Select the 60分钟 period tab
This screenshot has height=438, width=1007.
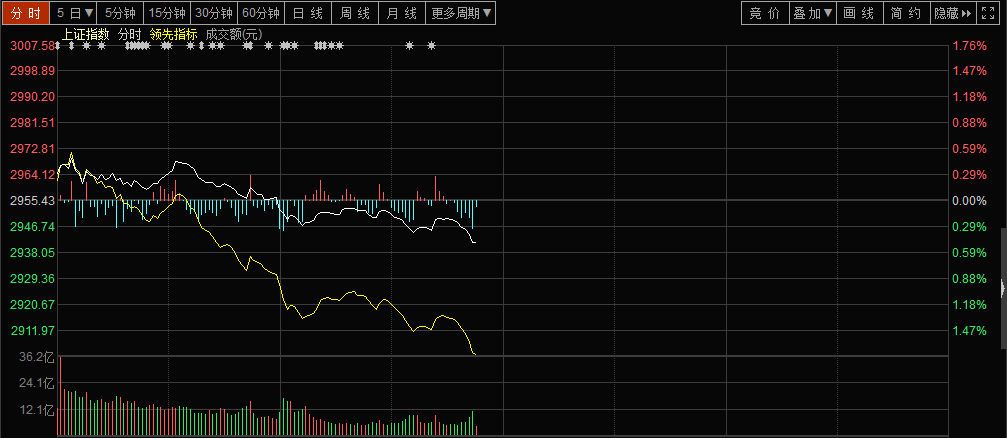pos(262,13)
